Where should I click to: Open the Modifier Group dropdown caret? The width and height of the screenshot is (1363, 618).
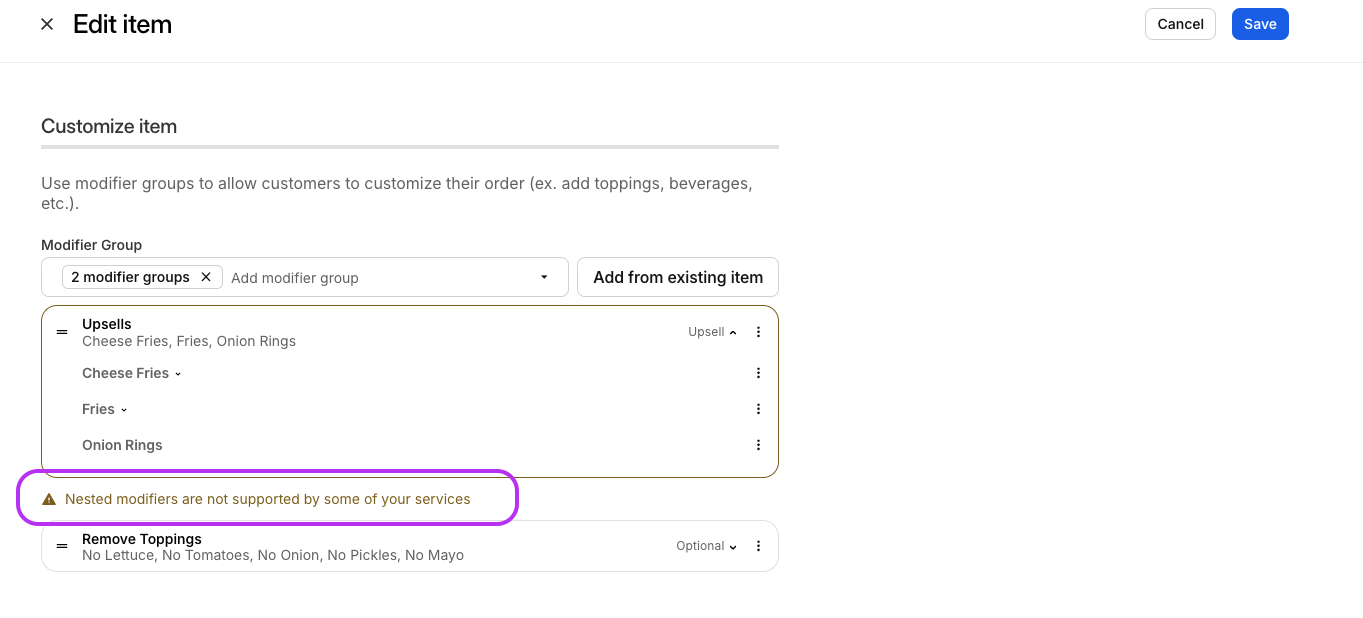tap(544, 277)
